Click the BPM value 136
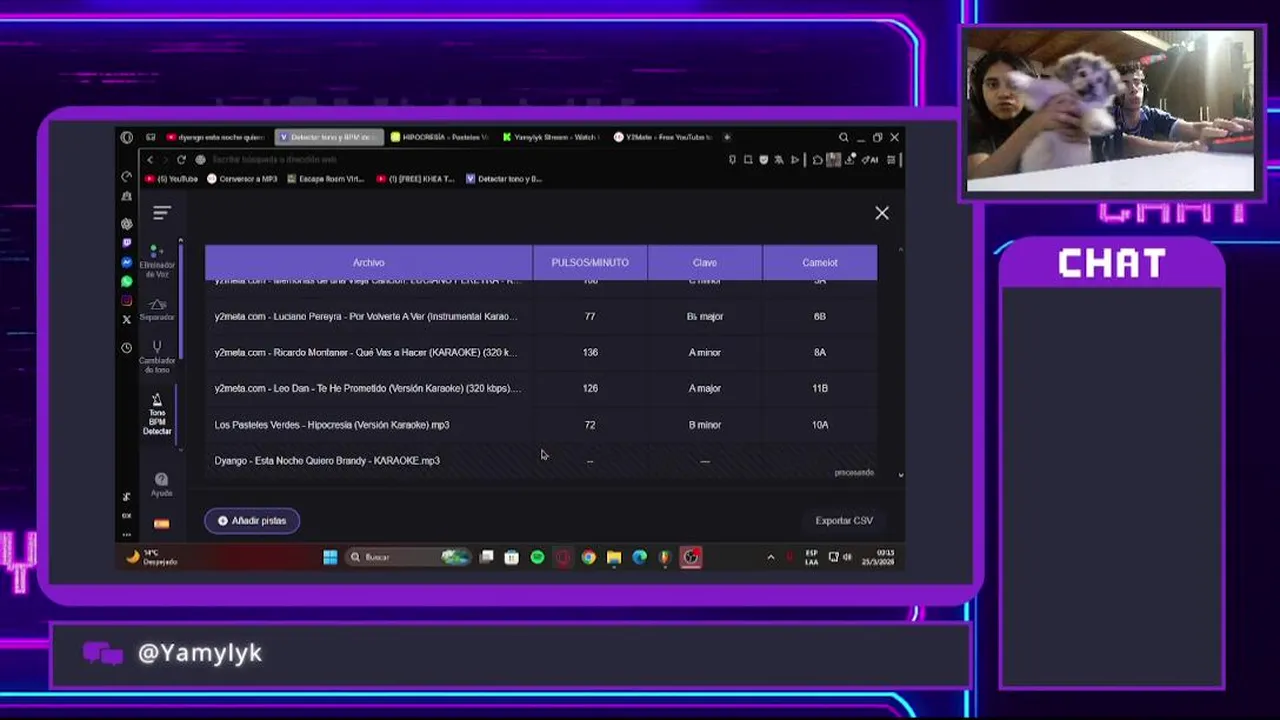The width and height of the screenshot is (1280, 720). [590, 352]
